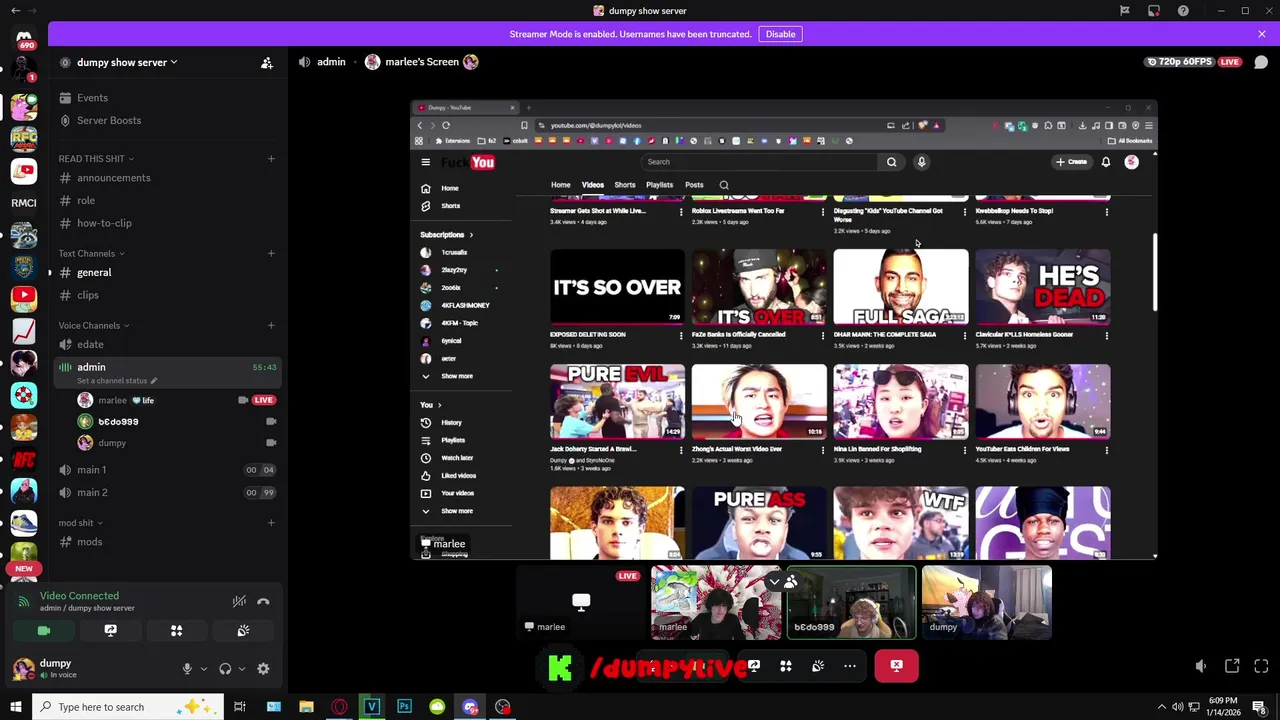Show hidden system tray icons
This screenshot has height=720, width=1280.
pos(1162,707)
